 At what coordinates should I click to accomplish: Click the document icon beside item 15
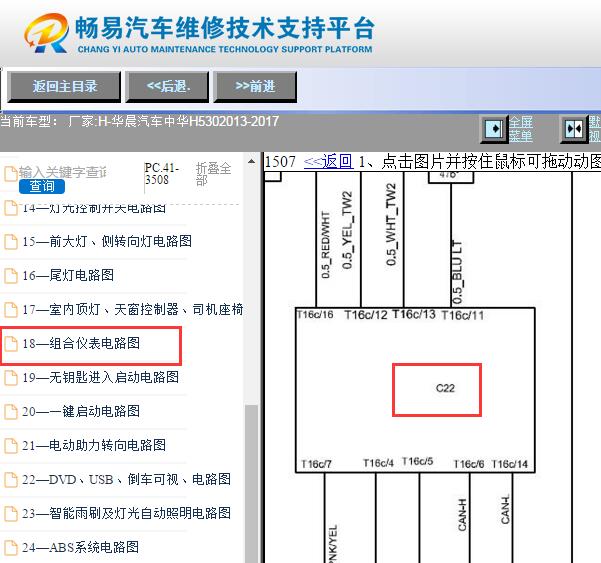11,241
